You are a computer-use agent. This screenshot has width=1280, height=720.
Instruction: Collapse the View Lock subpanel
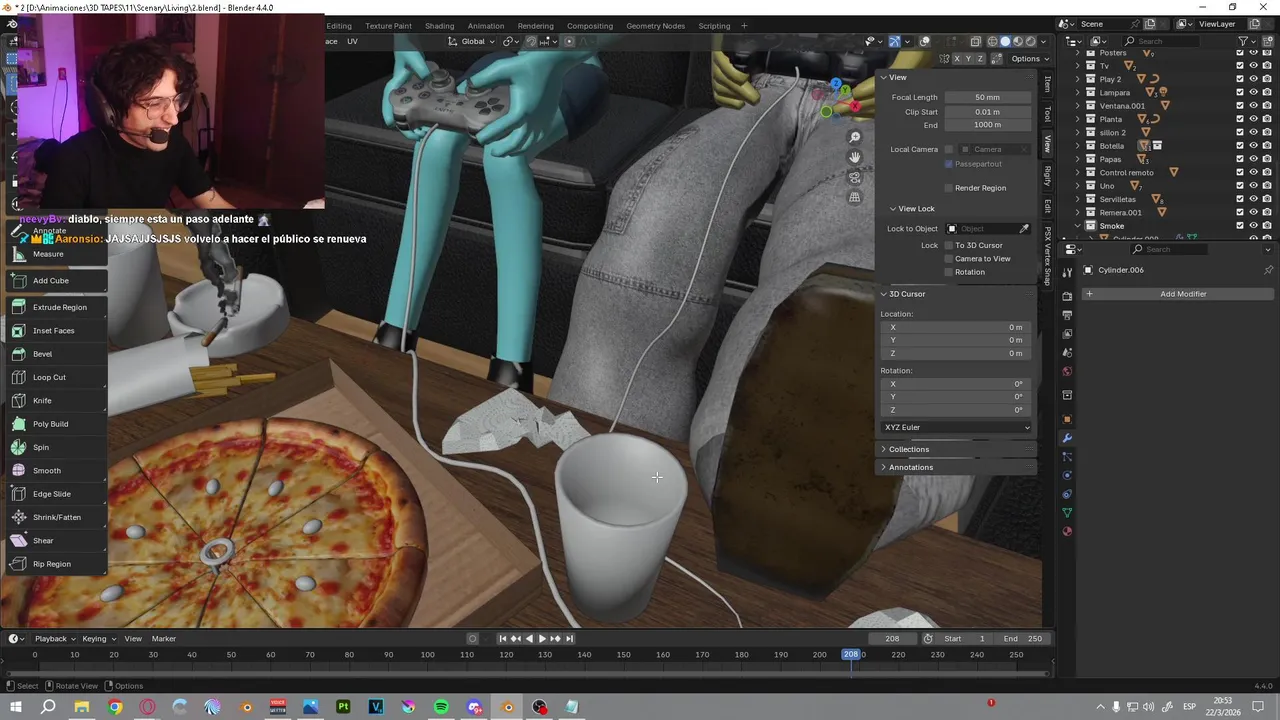[912, 209]
